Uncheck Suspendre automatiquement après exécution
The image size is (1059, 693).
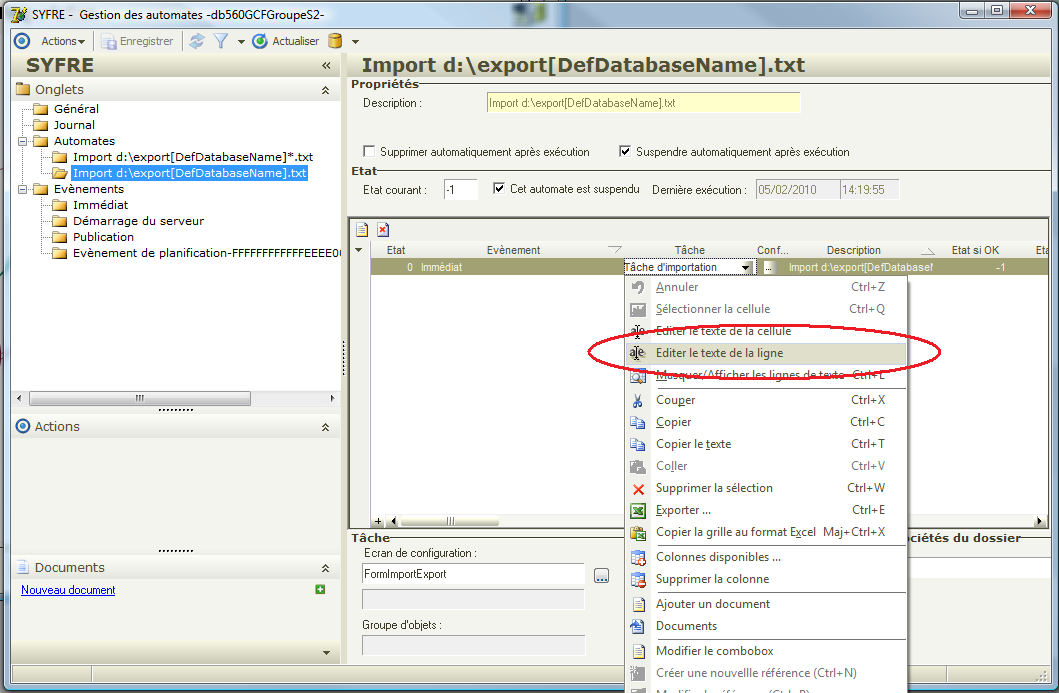[x=625, y=151]
